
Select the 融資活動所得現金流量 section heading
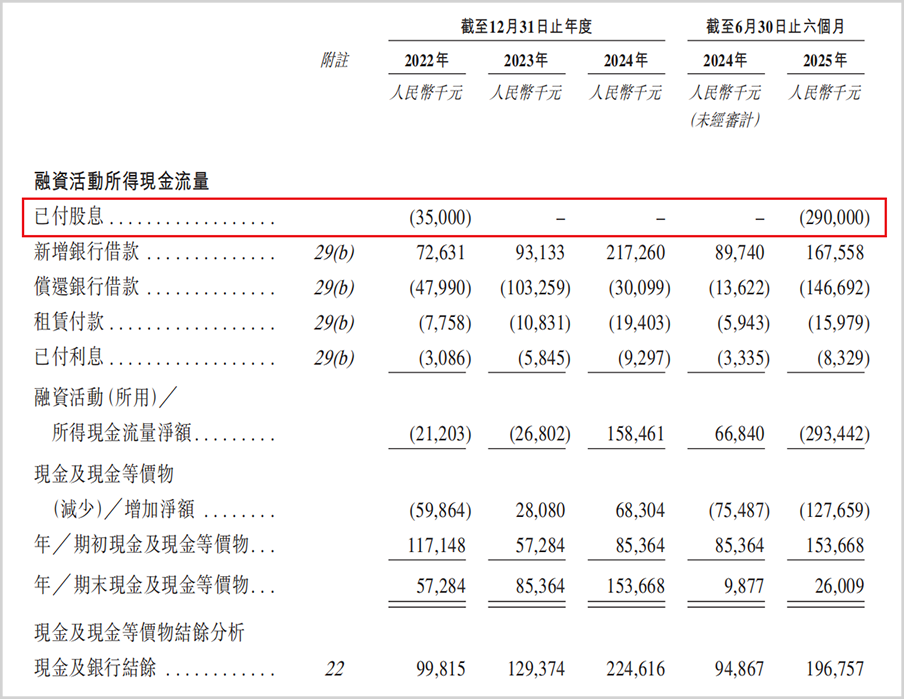coord(121,181)
